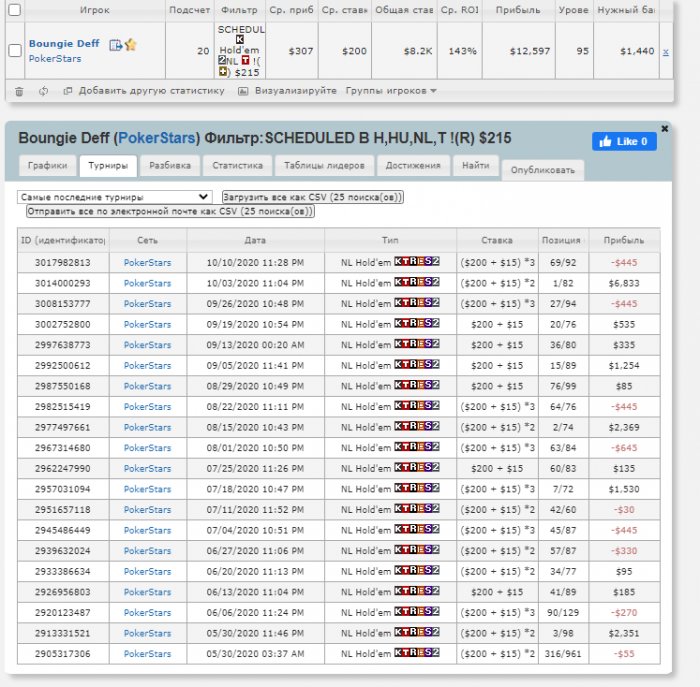
Task: Sort by Дата column header
Action: click(x=255, y=240)
